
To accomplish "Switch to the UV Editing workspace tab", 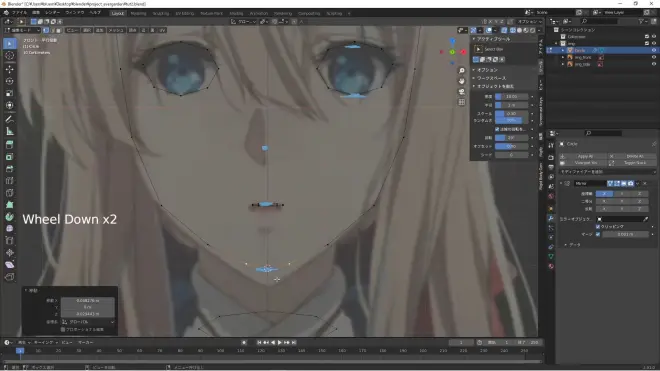I will (185, 13).
